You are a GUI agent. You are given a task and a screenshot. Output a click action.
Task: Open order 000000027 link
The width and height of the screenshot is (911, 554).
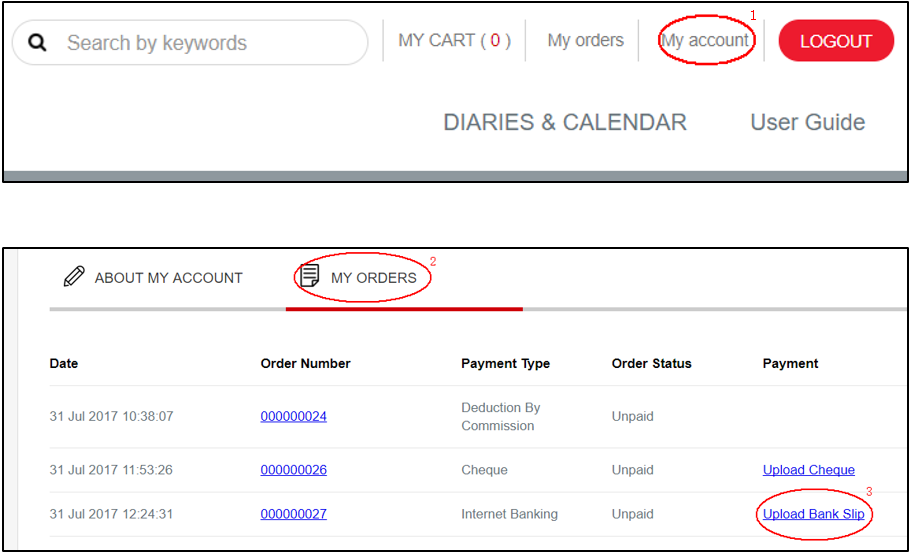[293, 514]
